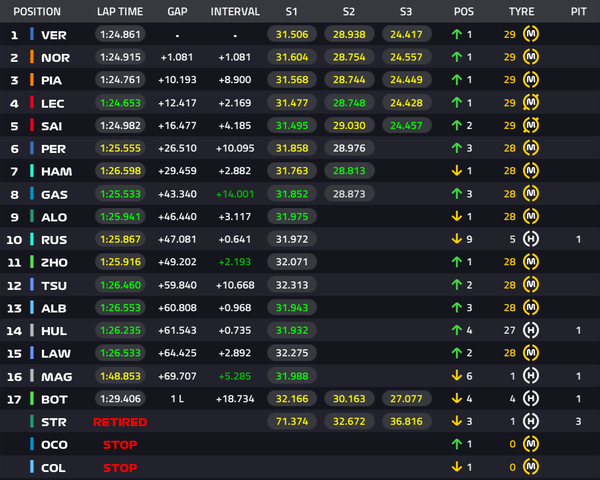Click the RETIRED status for STR
The image size is (600, 480).
pyautogui.click(x=120, y=422)
